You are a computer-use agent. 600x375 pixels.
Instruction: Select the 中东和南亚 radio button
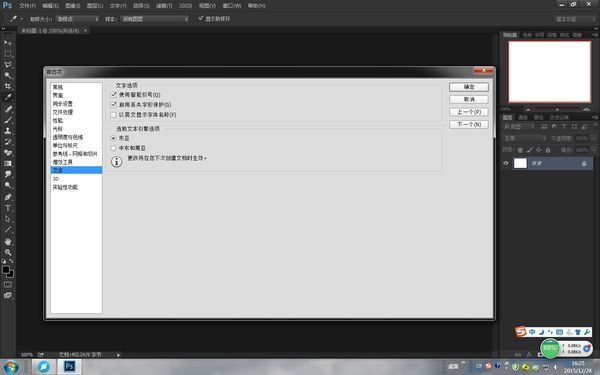point(113,148)
